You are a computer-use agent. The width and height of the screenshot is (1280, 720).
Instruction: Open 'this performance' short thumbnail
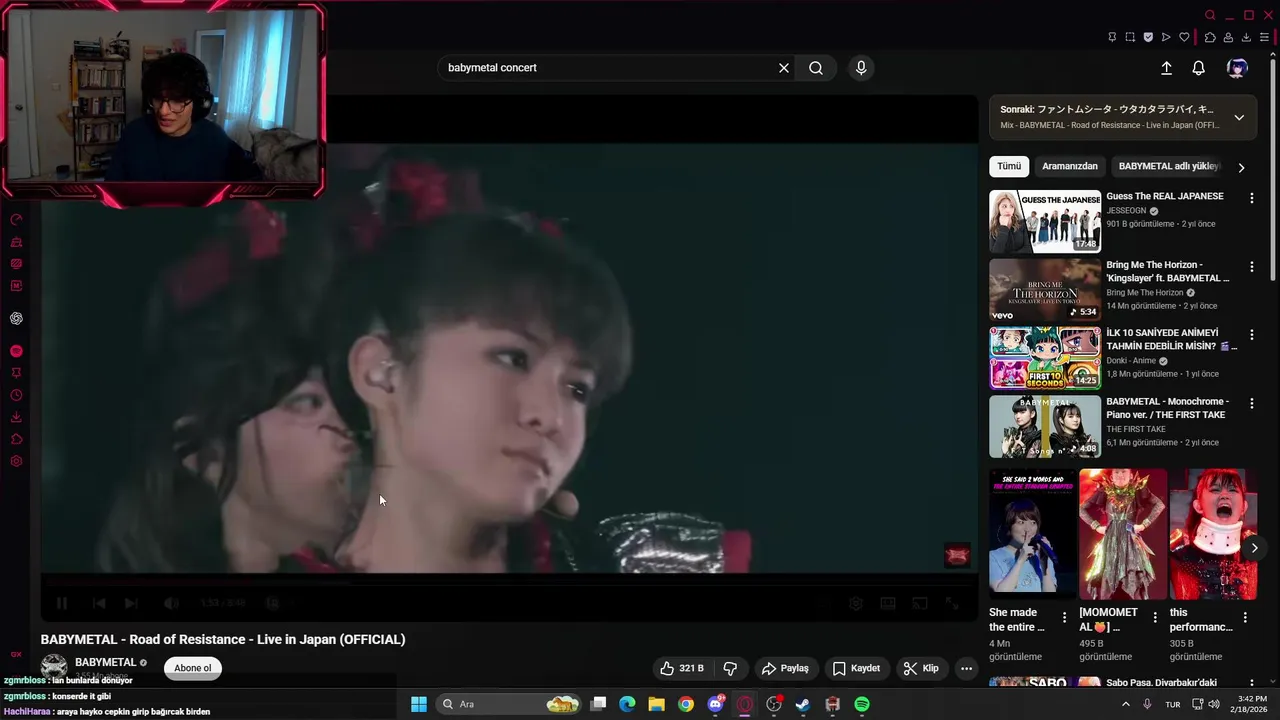pos(1213,534)
